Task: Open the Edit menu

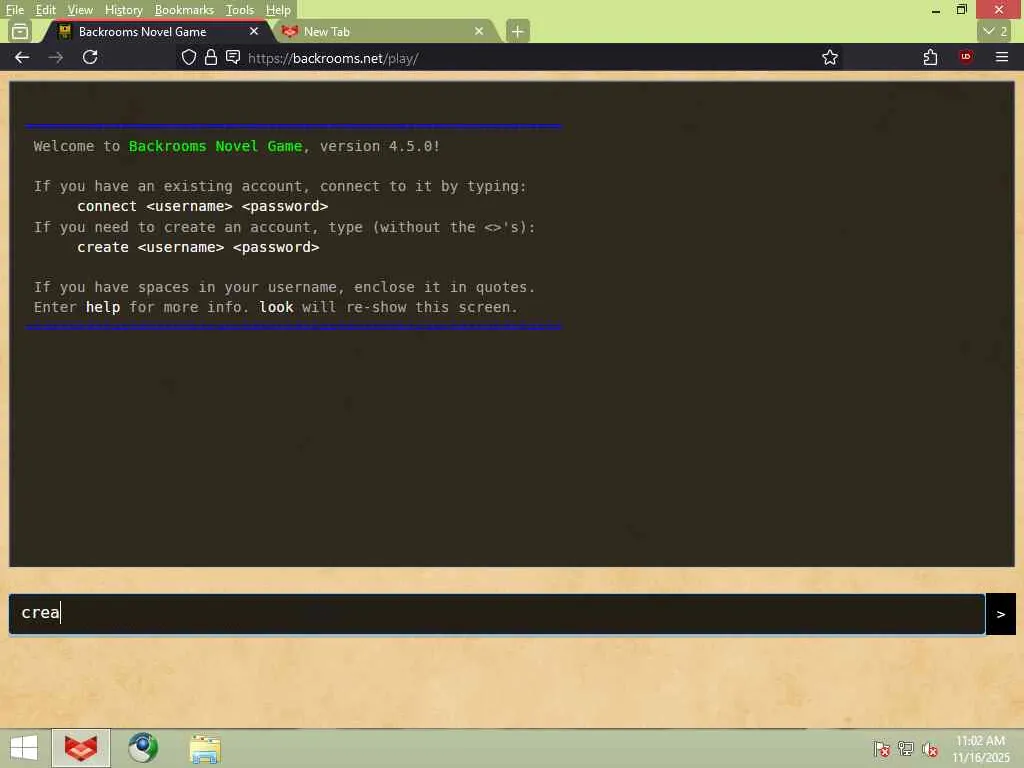Action: click(x=46, y=10)
